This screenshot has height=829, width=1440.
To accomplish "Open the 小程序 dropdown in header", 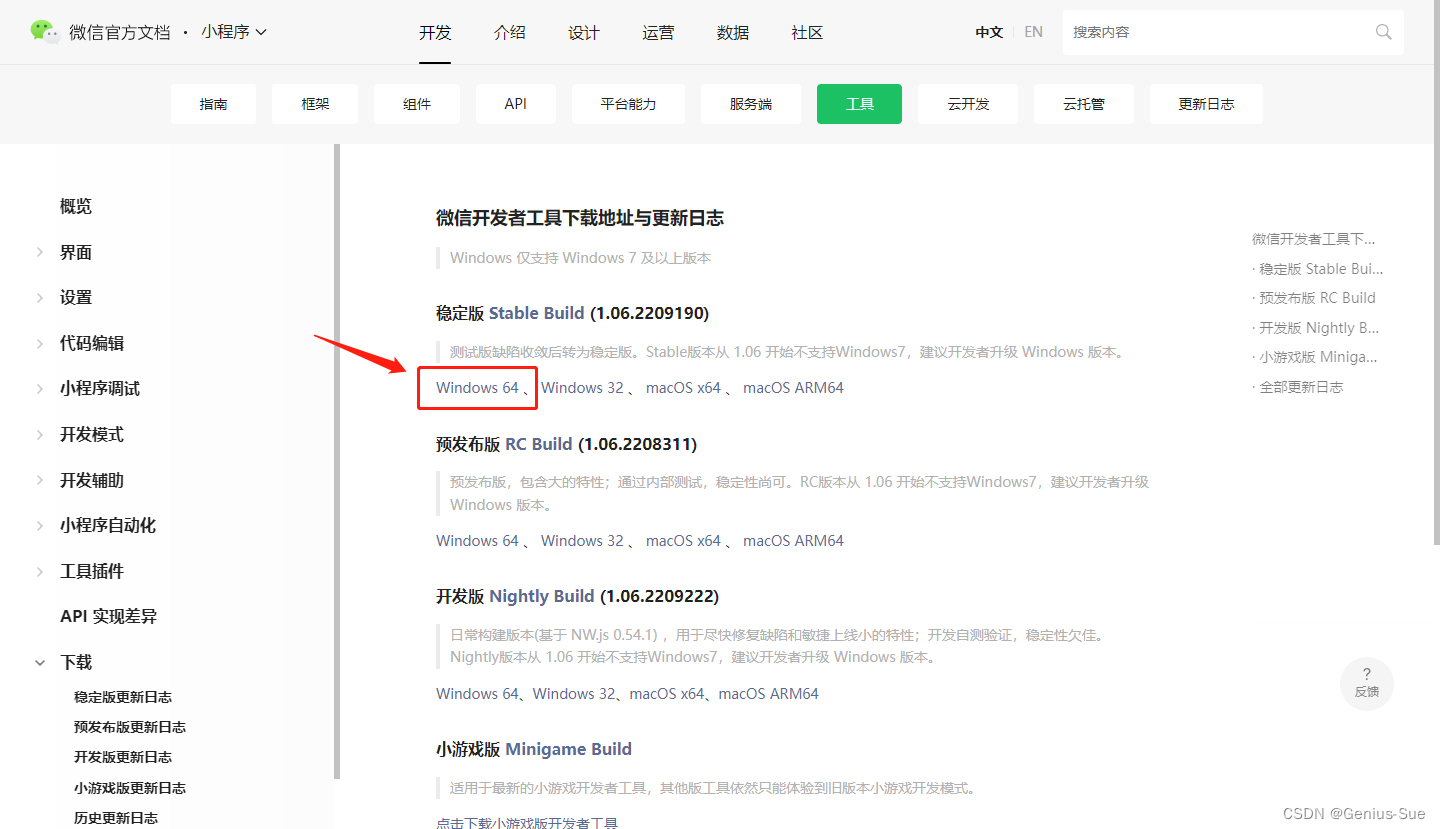I will tap(234, 32).
